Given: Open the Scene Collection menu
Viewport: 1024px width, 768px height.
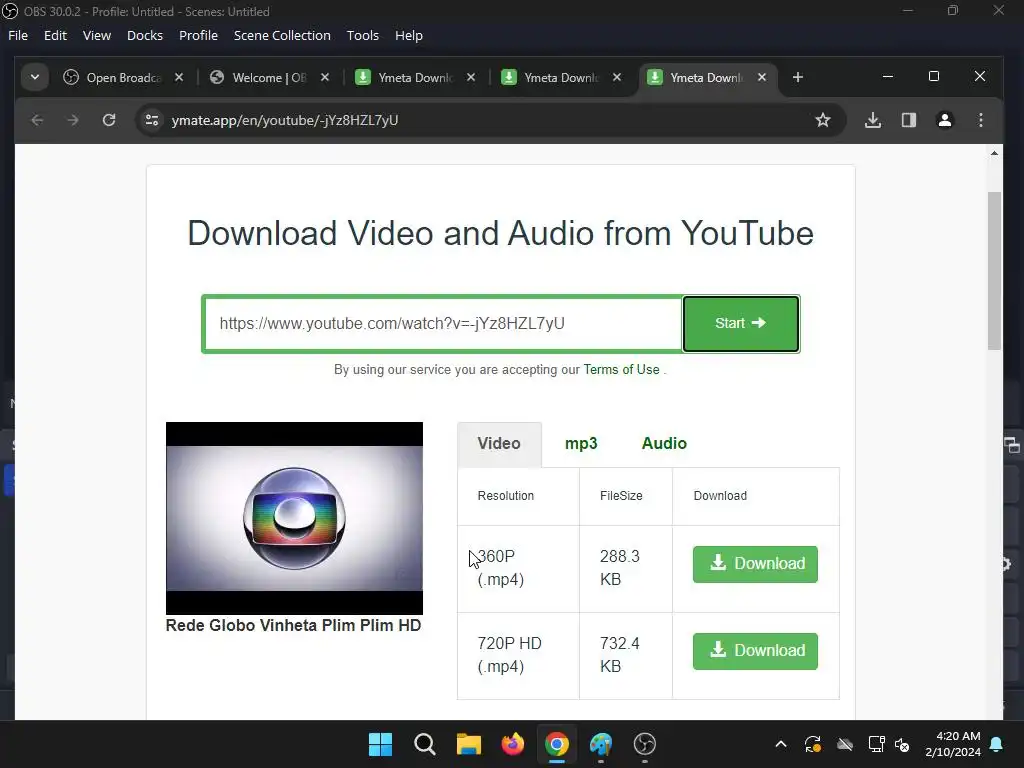Looking at the screenshot, I should click(282, 35).
